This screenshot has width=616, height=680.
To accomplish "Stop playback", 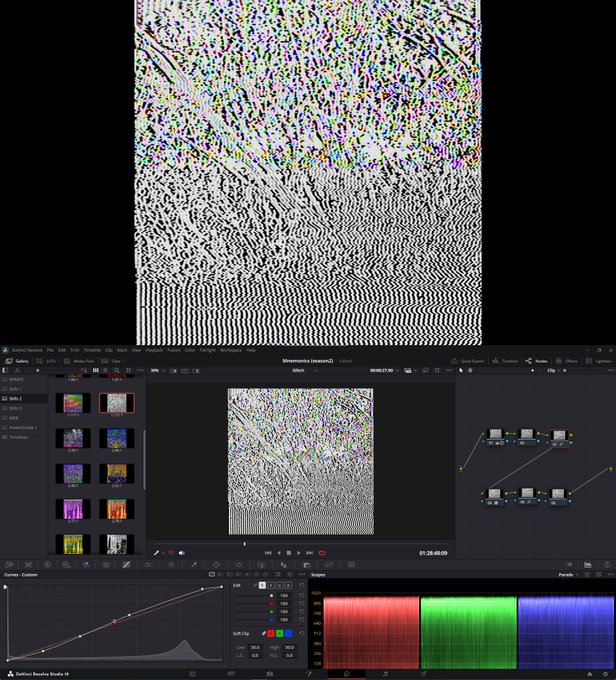I will pyautogui.click(x=289, y=552).
